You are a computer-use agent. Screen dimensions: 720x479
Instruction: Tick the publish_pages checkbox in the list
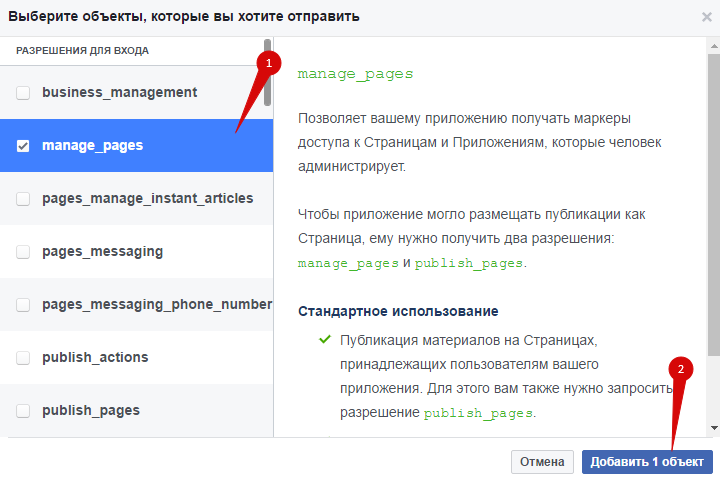(23, 411)
